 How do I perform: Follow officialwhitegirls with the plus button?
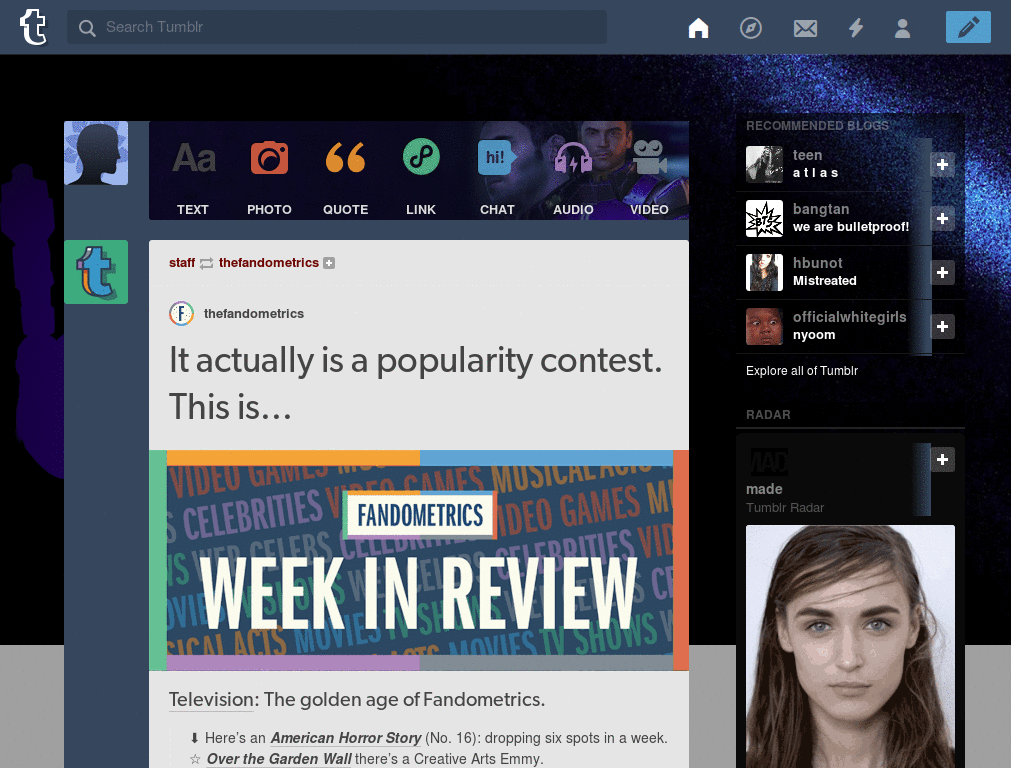tap(942, 327)
